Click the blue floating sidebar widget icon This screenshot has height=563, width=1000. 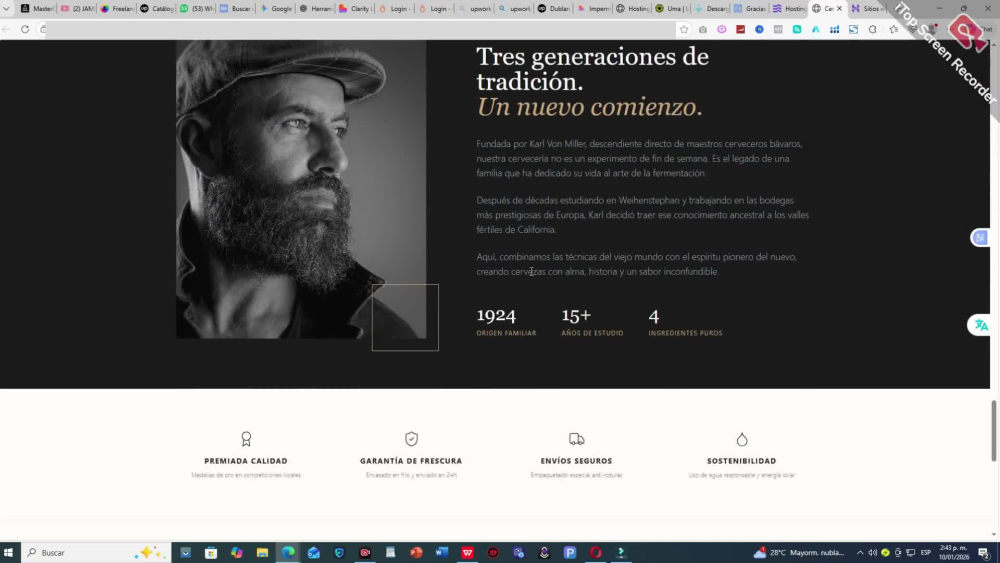tap(980, 238)
